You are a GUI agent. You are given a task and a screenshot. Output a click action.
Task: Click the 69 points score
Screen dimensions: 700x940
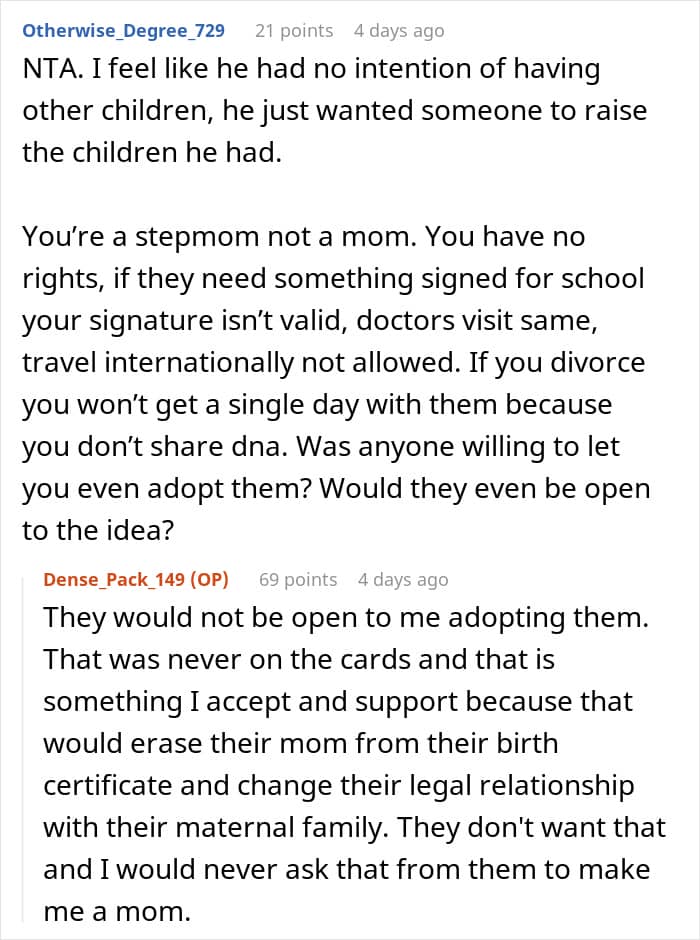298,580
